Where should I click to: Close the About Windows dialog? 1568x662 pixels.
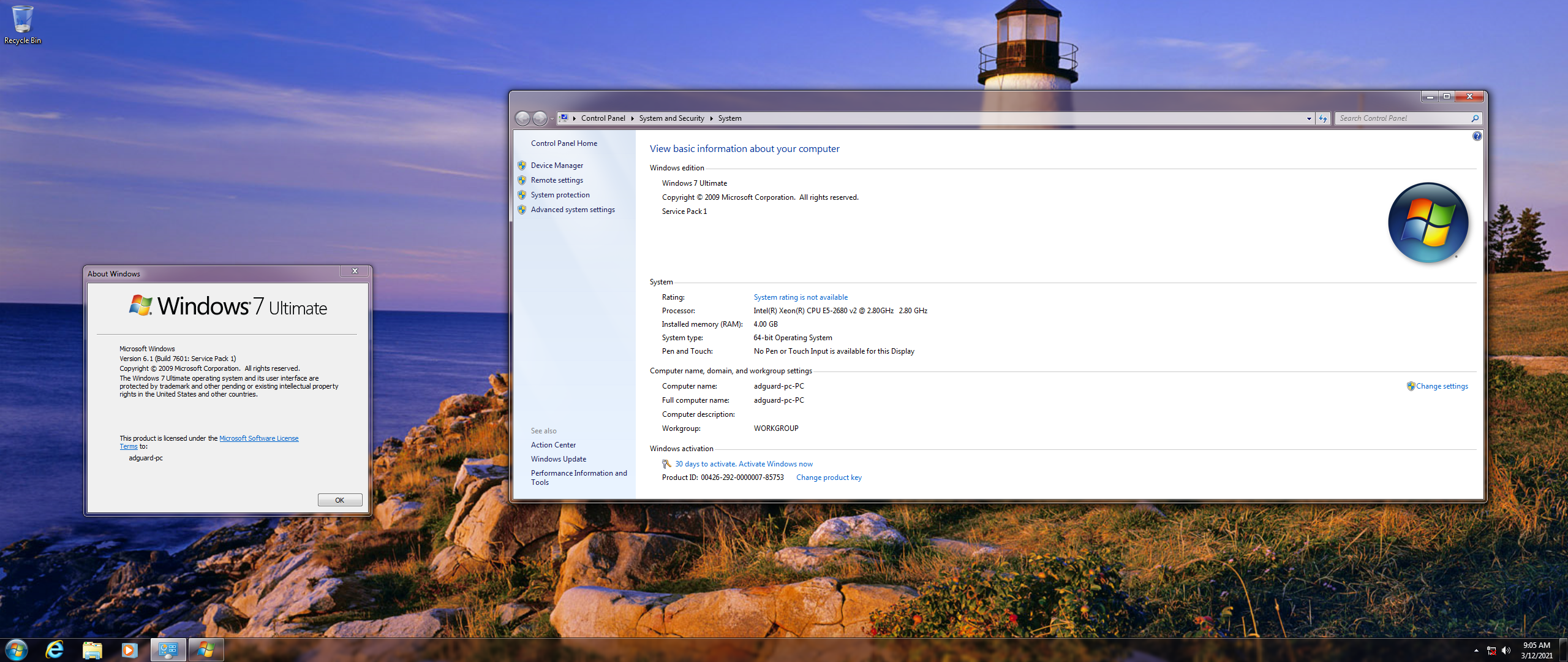point(355,272)
